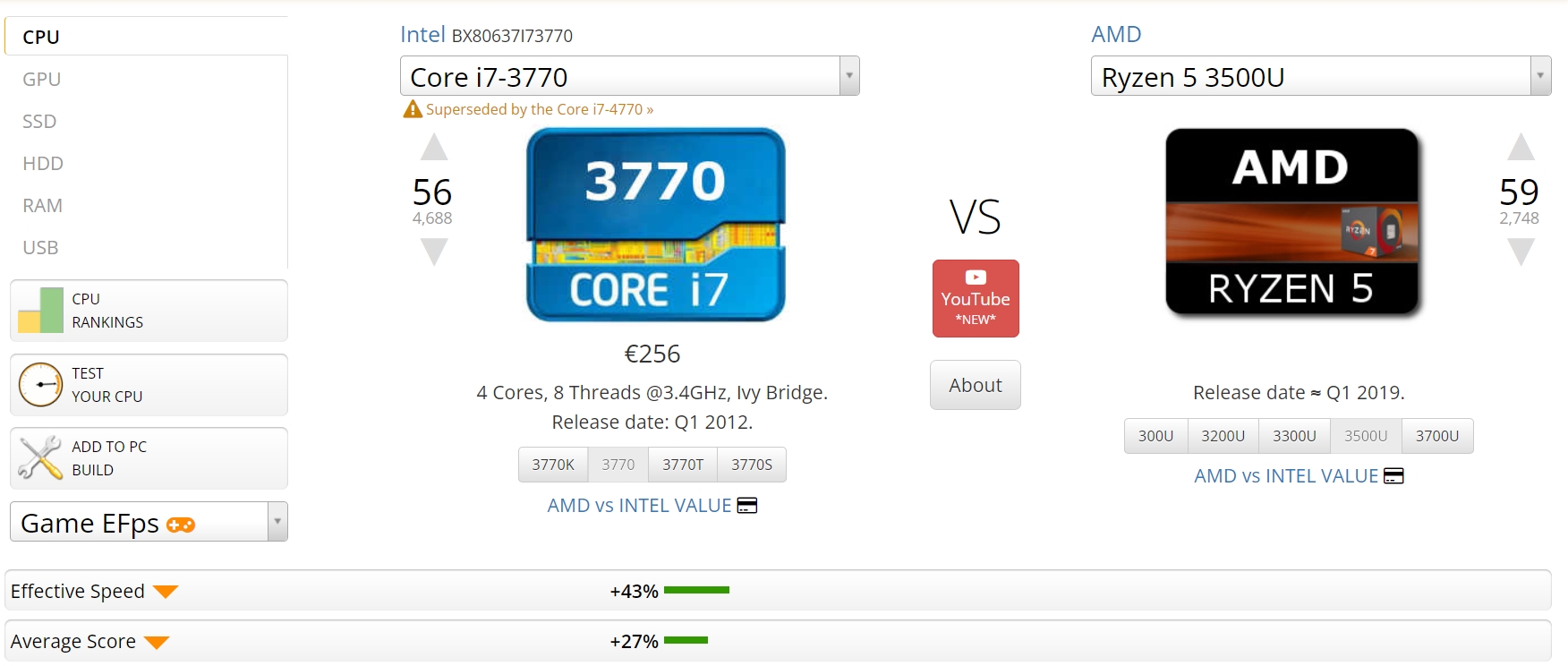Switch to the 300U variant
Image resolution: width=1568 pixels, height=666 pixels.
pyautogui.click(x=1155, y=436)
